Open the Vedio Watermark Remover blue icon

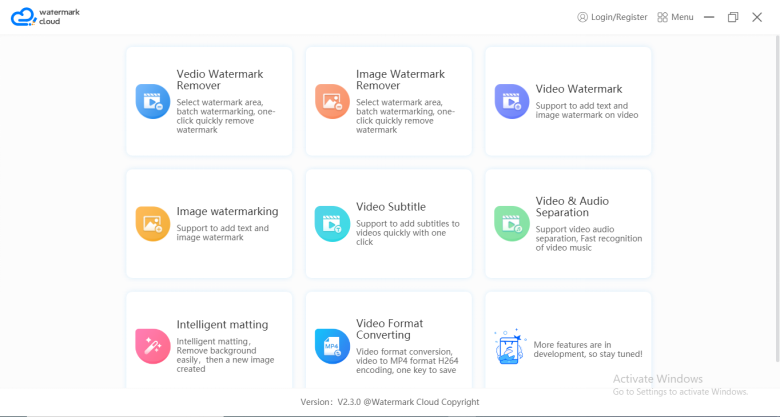click(x=153, y=102)
